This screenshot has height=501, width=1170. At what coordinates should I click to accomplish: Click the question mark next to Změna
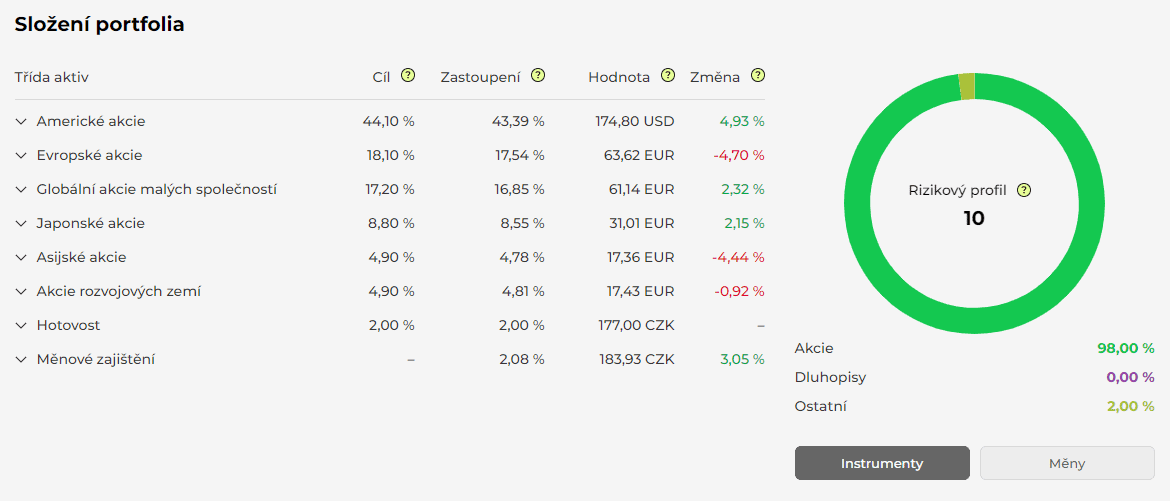pyautogui.click(x=757, y=76)
